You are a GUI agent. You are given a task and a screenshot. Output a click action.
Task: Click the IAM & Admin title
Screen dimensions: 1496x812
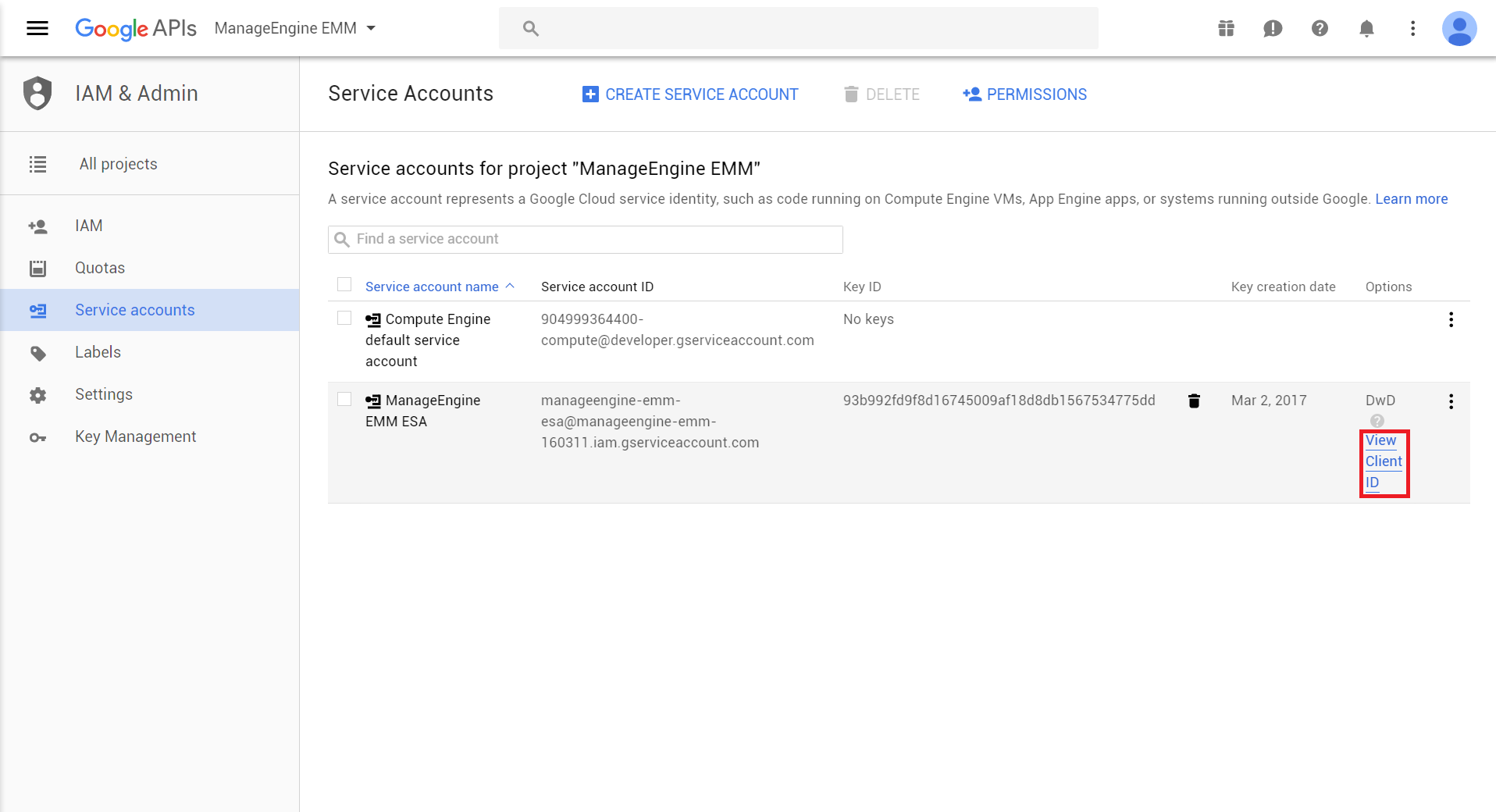[x=137, y=94]
